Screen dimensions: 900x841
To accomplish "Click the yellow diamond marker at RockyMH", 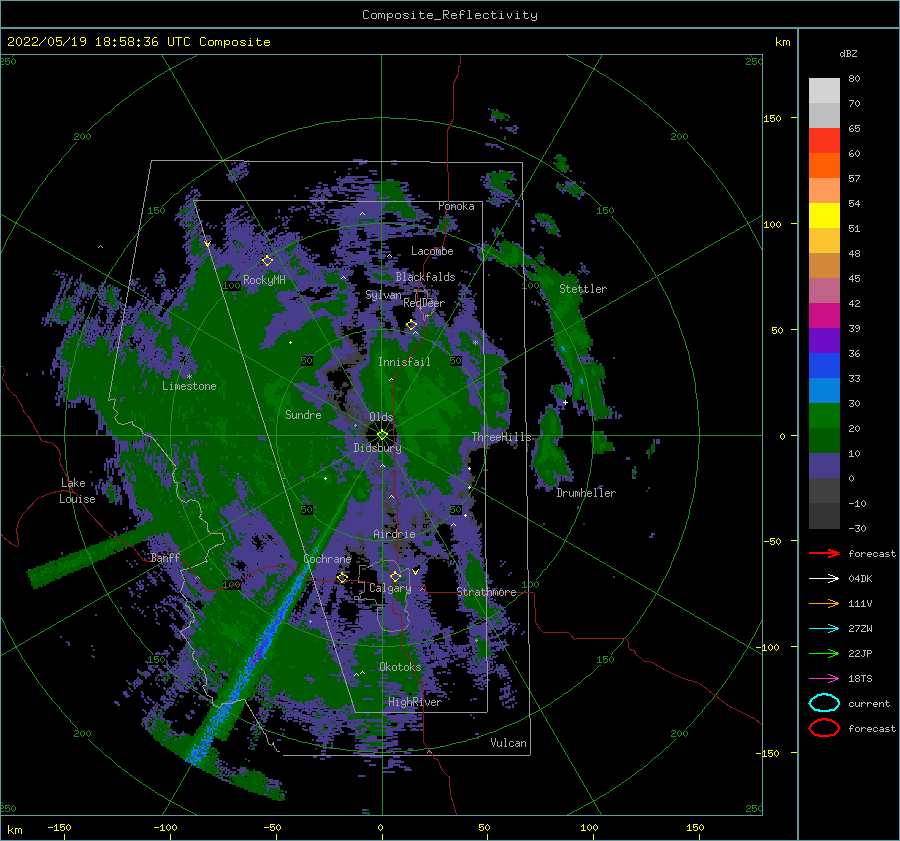I will 267,261.
